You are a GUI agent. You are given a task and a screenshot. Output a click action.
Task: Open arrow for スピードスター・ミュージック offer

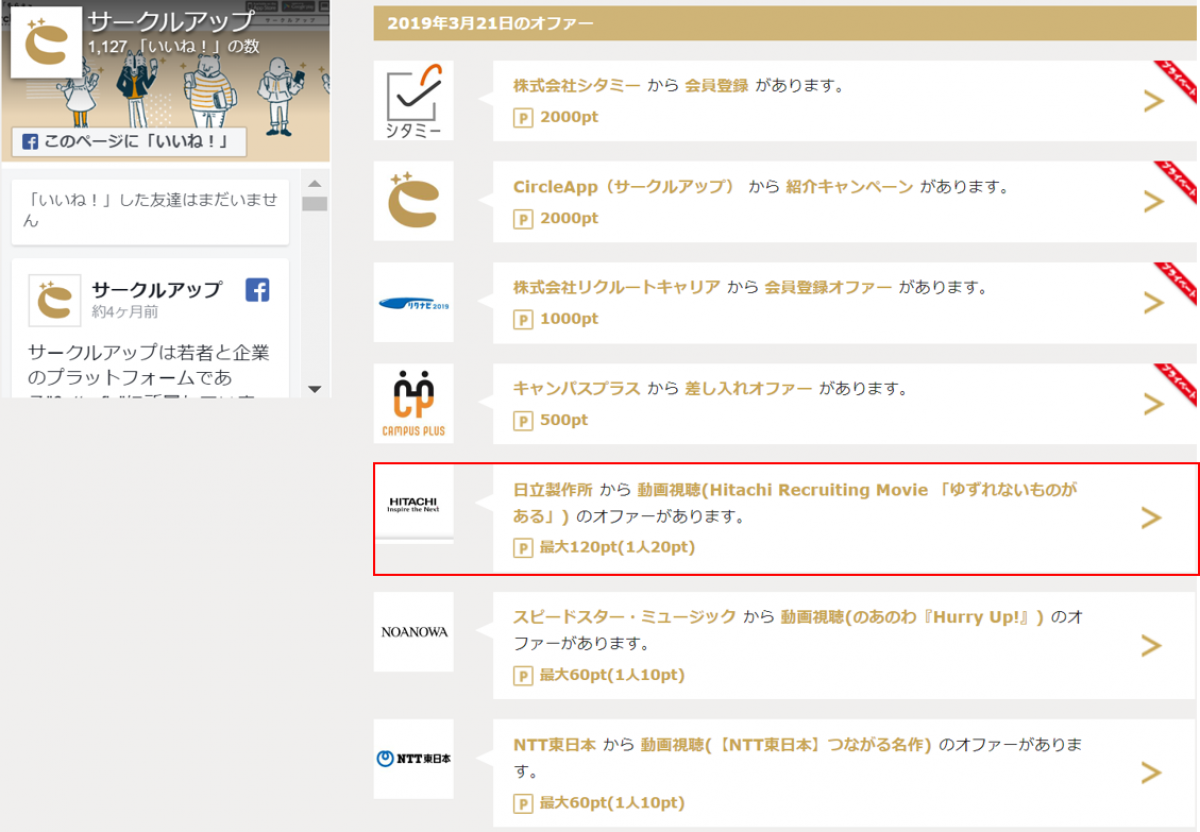(x=1152, y=645)
